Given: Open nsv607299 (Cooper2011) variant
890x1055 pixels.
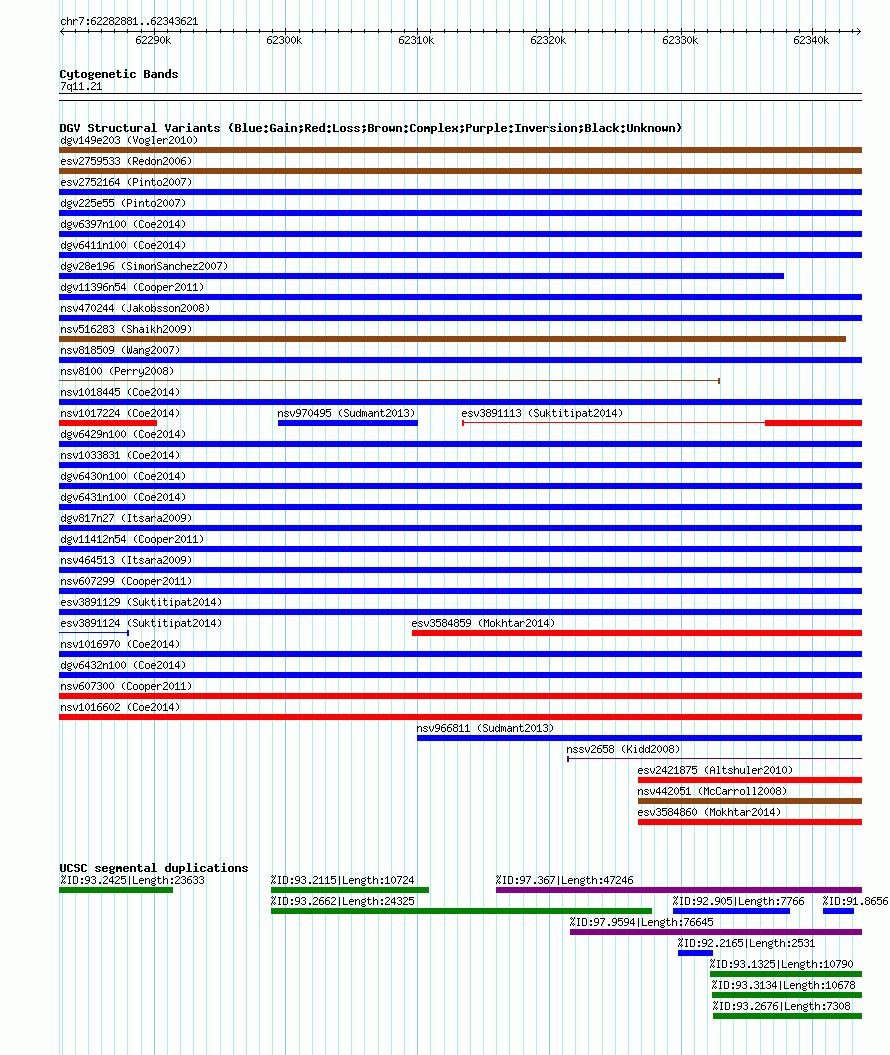Looking at the screenshot, I should [126, 581].
